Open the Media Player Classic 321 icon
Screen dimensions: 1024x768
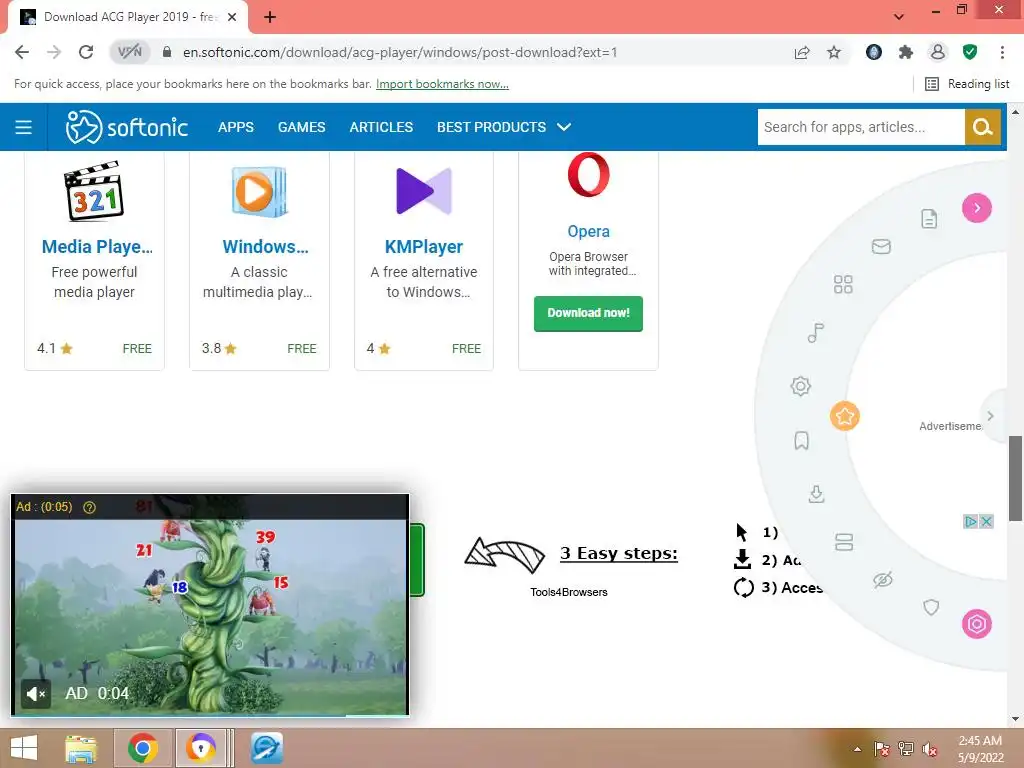(95, 191)
